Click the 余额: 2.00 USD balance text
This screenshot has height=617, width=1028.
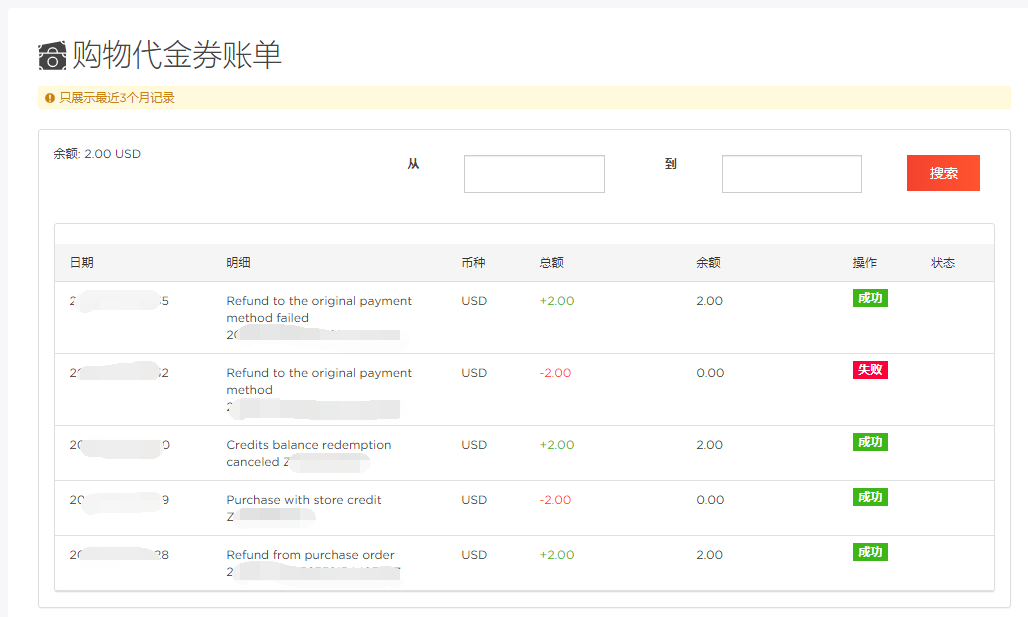(97, 154)
